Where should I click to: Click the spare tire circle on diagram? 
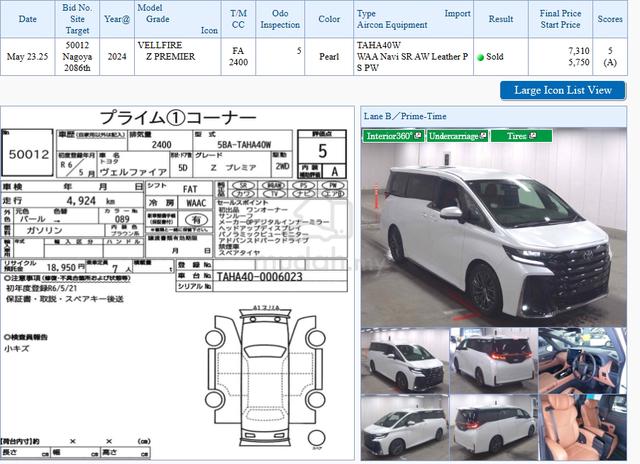click(x=316, y=437)
